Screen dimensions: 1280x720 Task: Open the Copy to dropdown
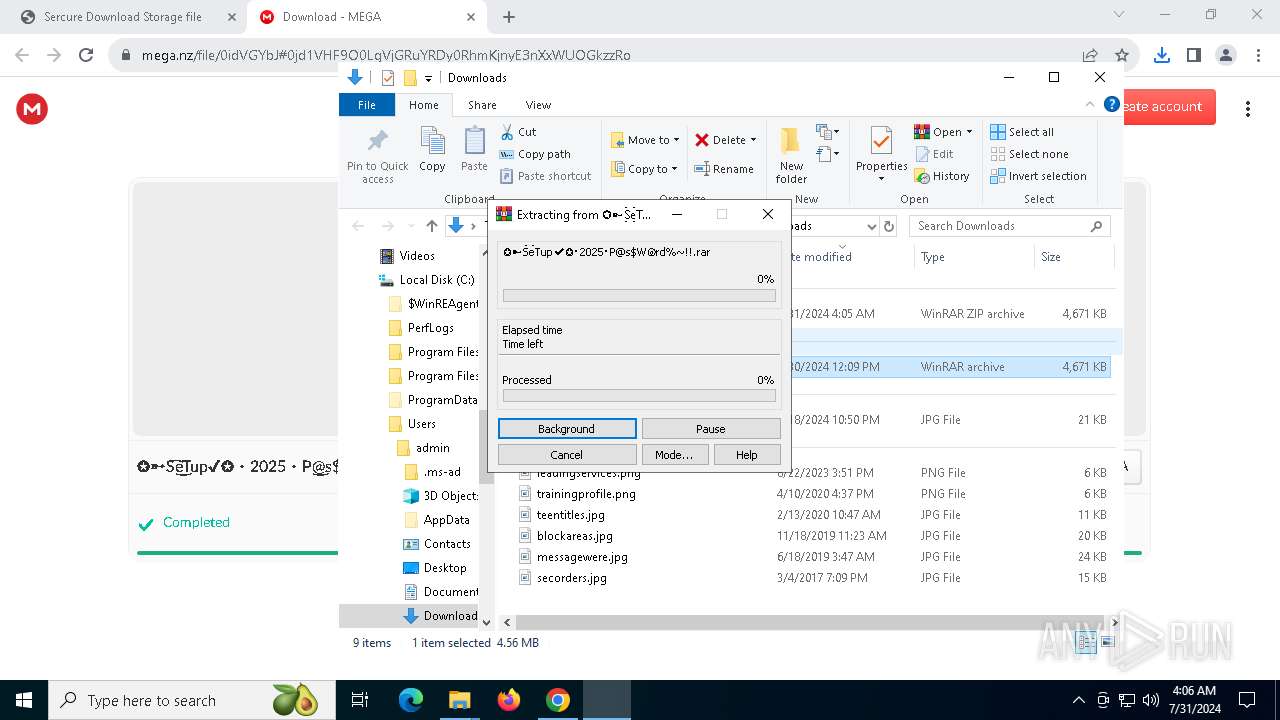click(645, 169)
